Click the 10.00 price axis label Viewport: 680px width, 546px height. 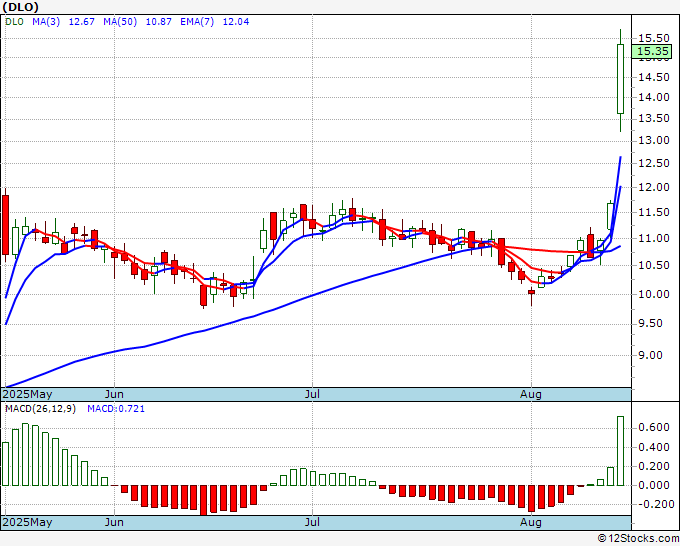pos(654,294)
